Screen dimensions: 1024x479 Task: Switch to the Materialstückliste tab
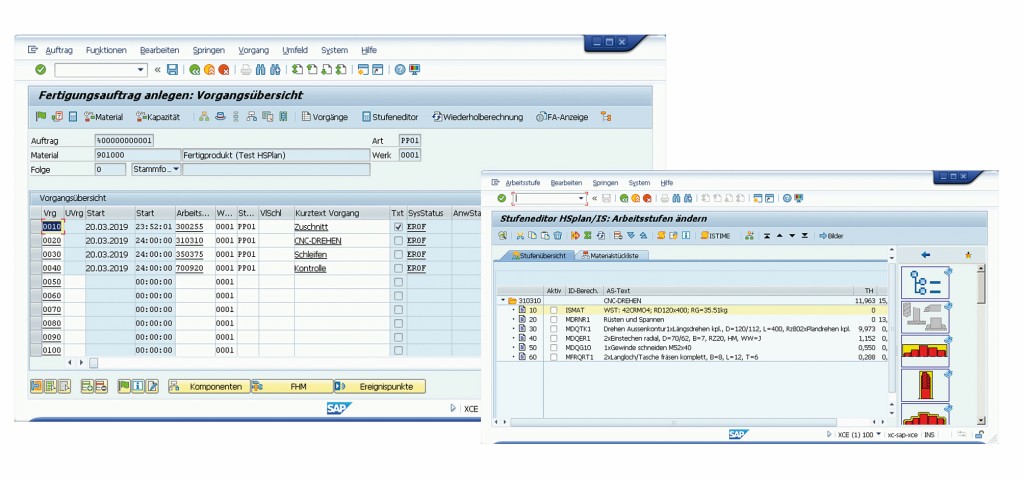(614, 256)
